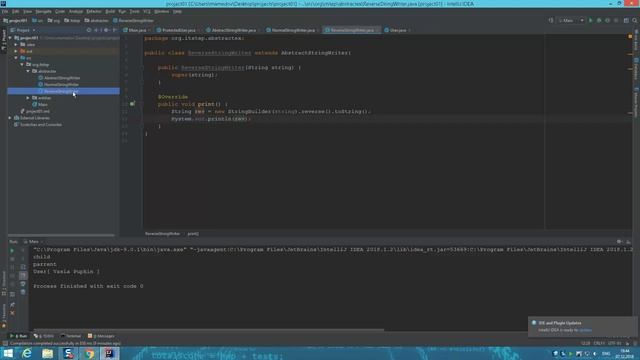Start debugging with the bug icon

point(599,20)
